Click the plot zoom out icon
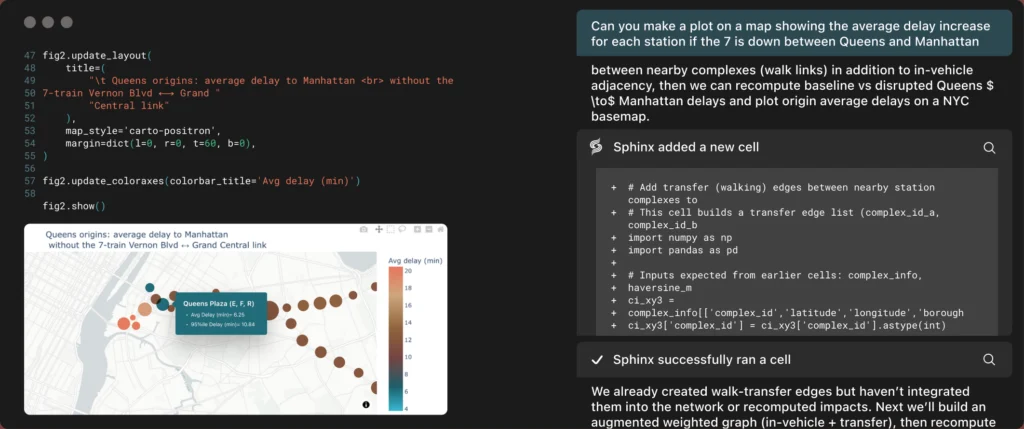1024x429 pixels. [x=429, y=229]
